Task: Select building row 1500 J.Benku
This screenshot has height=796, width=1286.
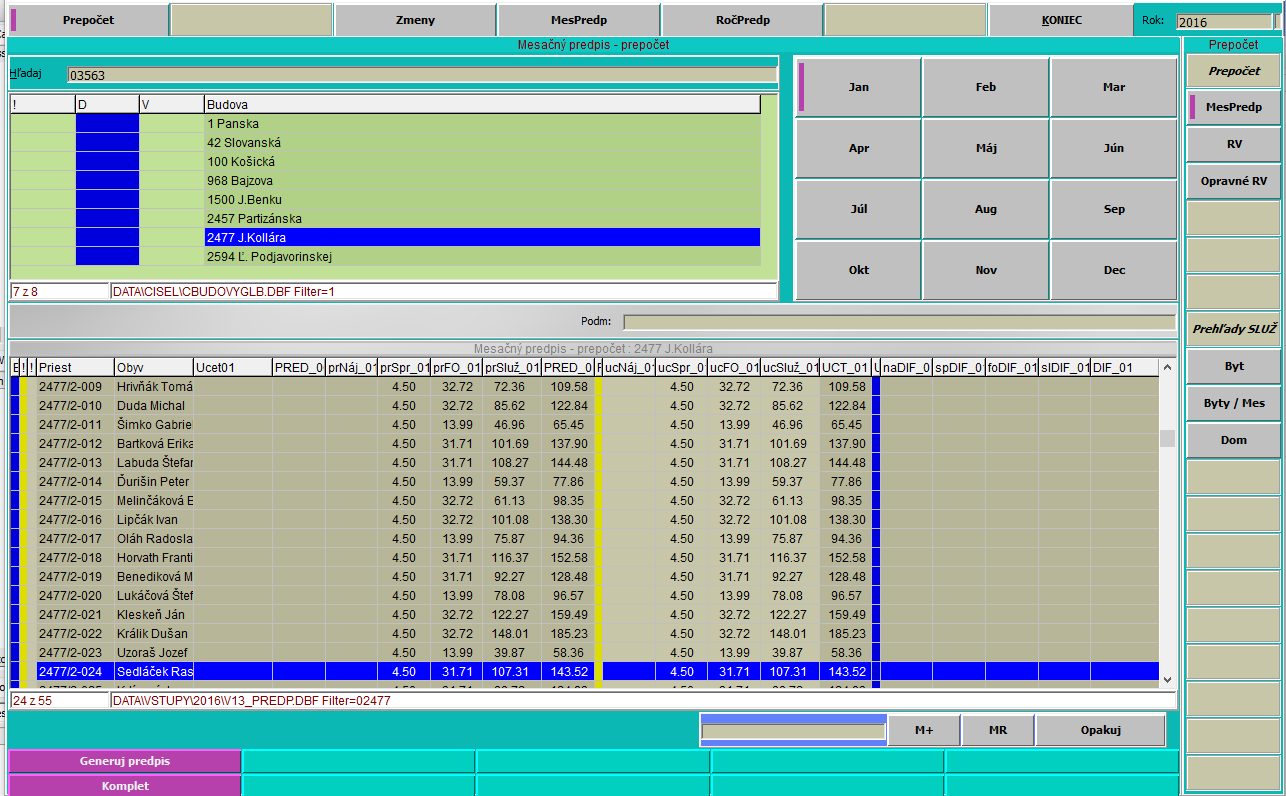Action: 385,200
